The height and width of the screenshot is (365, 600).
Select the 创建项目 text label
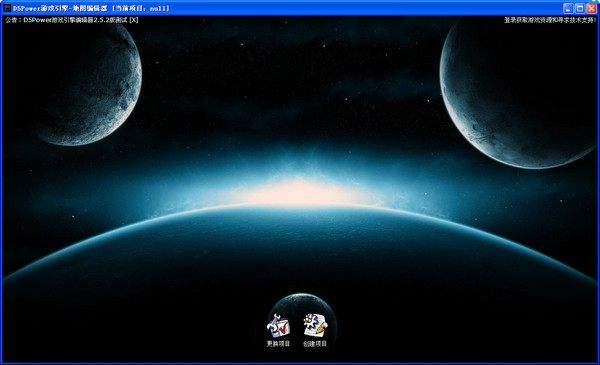(x=315, y=344)
